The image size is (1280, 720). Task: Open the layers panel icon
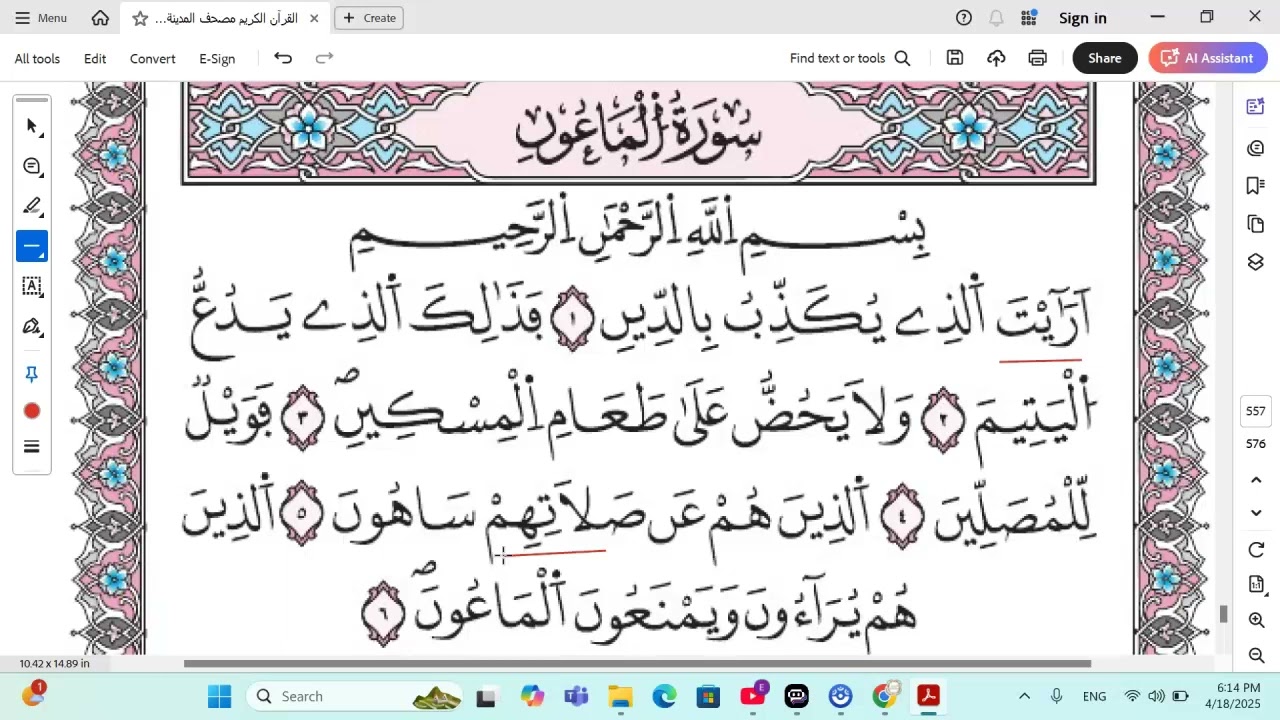click(1256, 262)
